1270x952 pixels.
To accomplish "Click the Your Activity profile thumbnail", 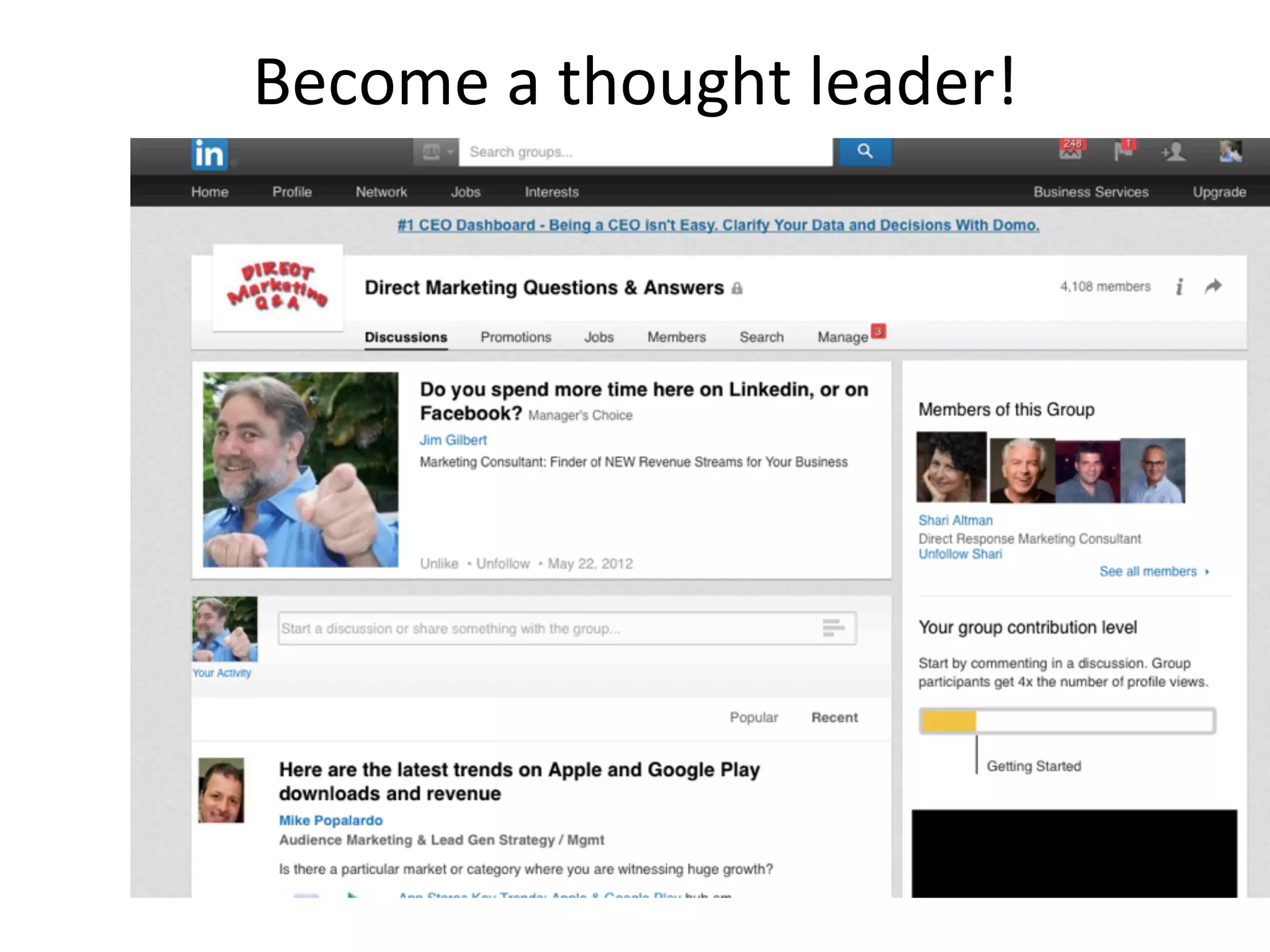I will (224, 629).
